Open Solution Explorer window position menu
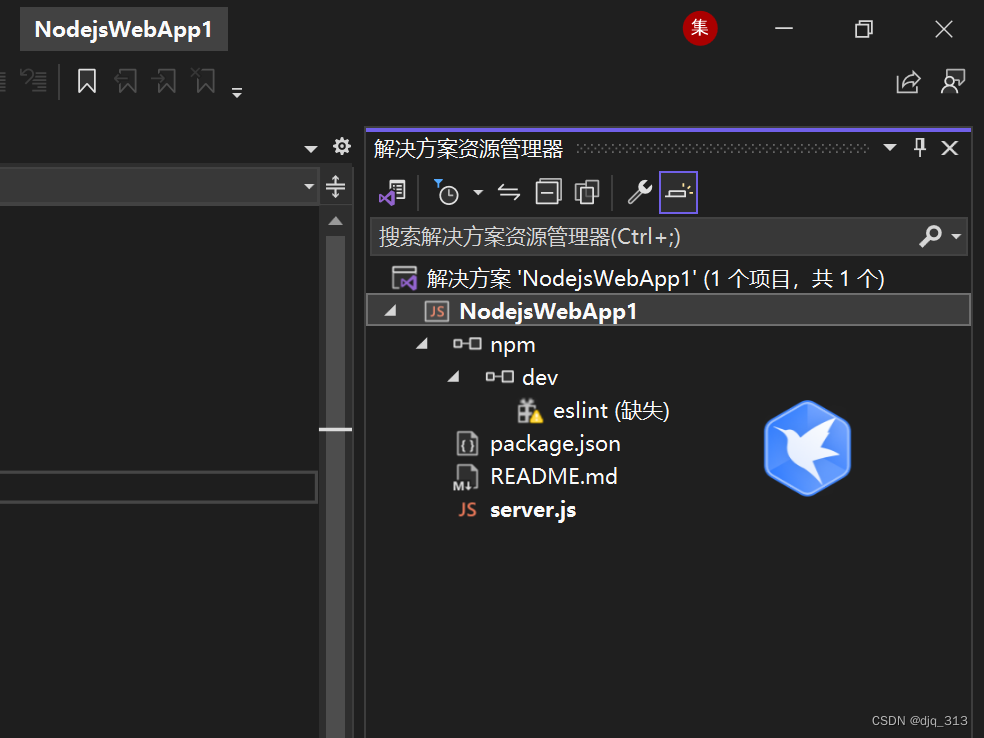 (x=890, y=148)
